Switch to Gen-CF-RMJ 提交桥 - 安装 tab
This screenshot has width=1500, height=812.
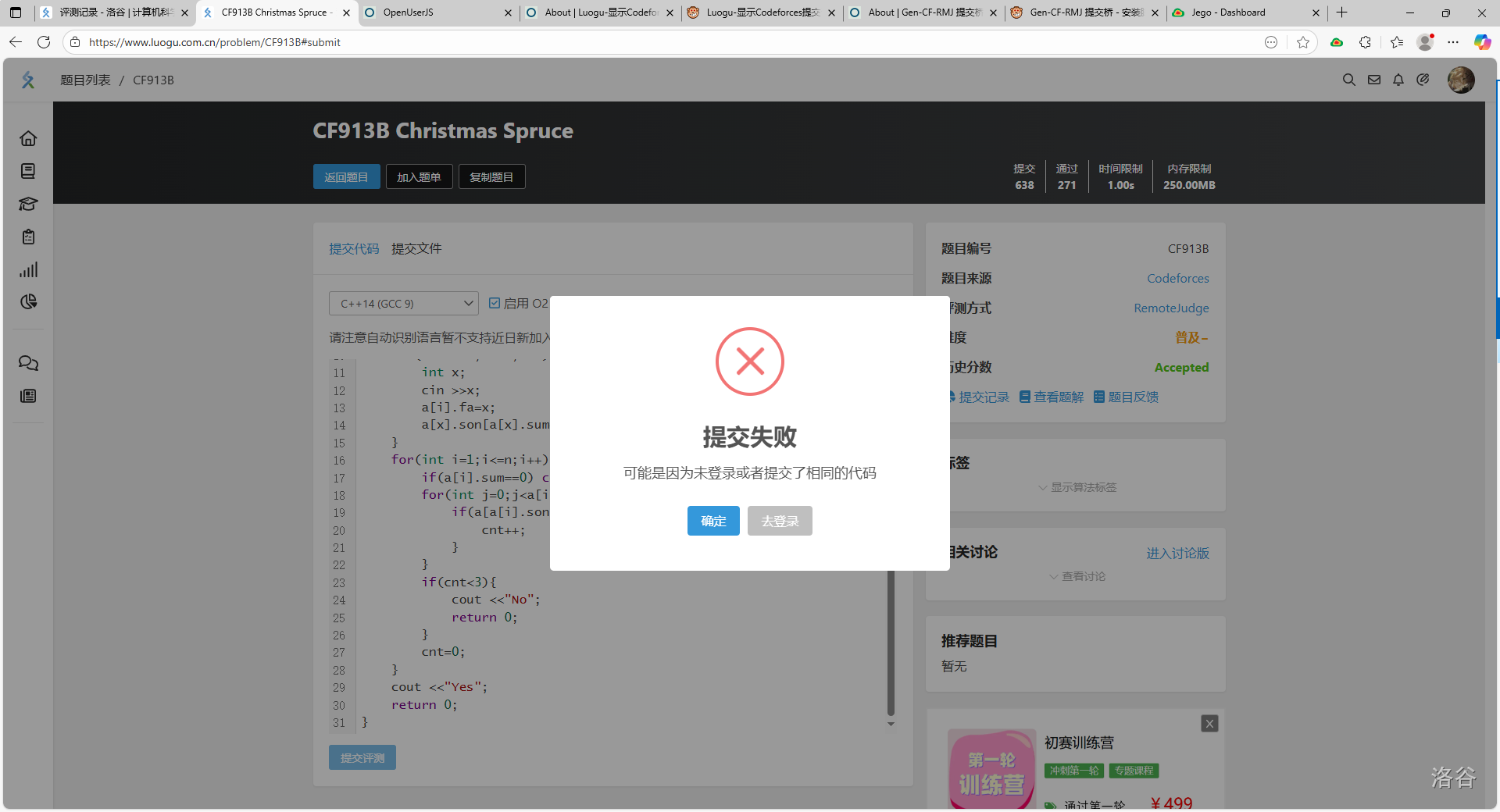(x=1084, y=12)
